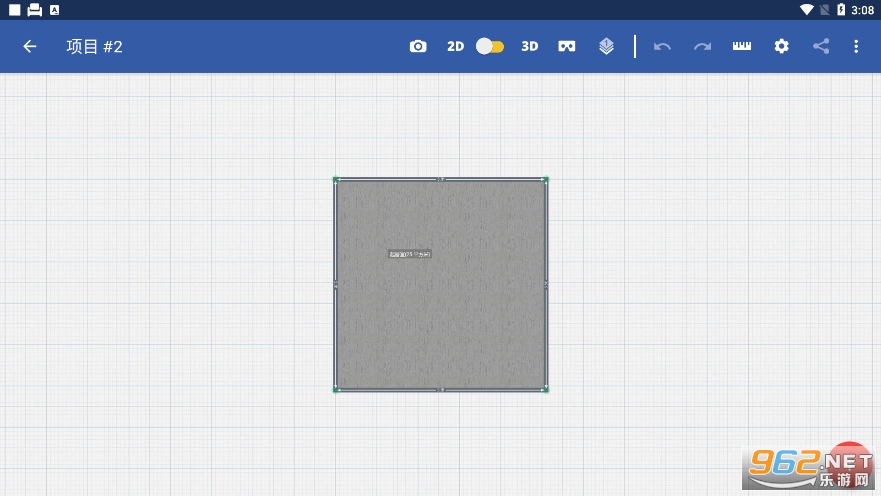Undo the last action
Image resolution: width=881 pixels, height=496 pixels.
tap(662, 46)
